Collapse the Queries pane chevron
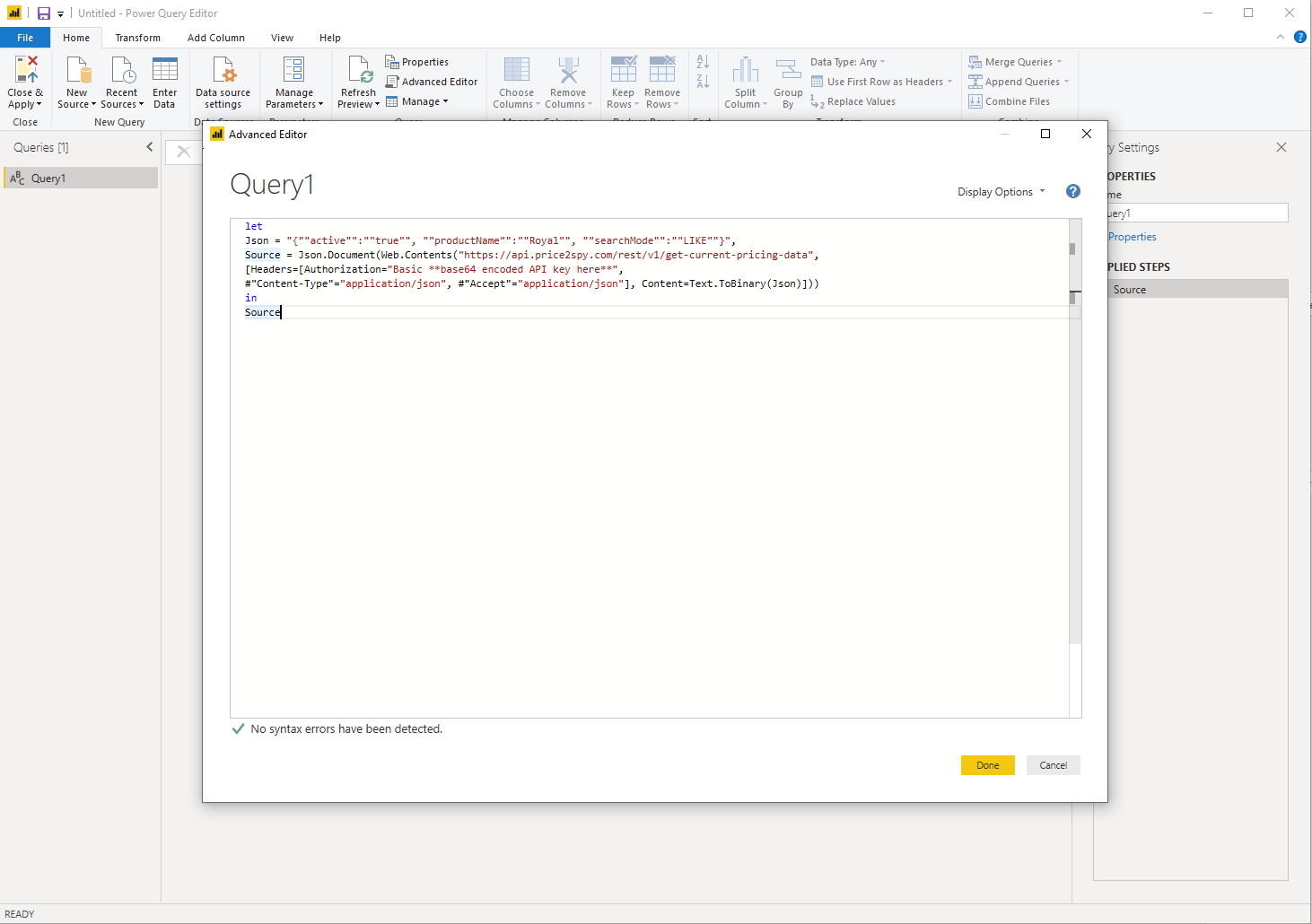 tap(150, 147)
